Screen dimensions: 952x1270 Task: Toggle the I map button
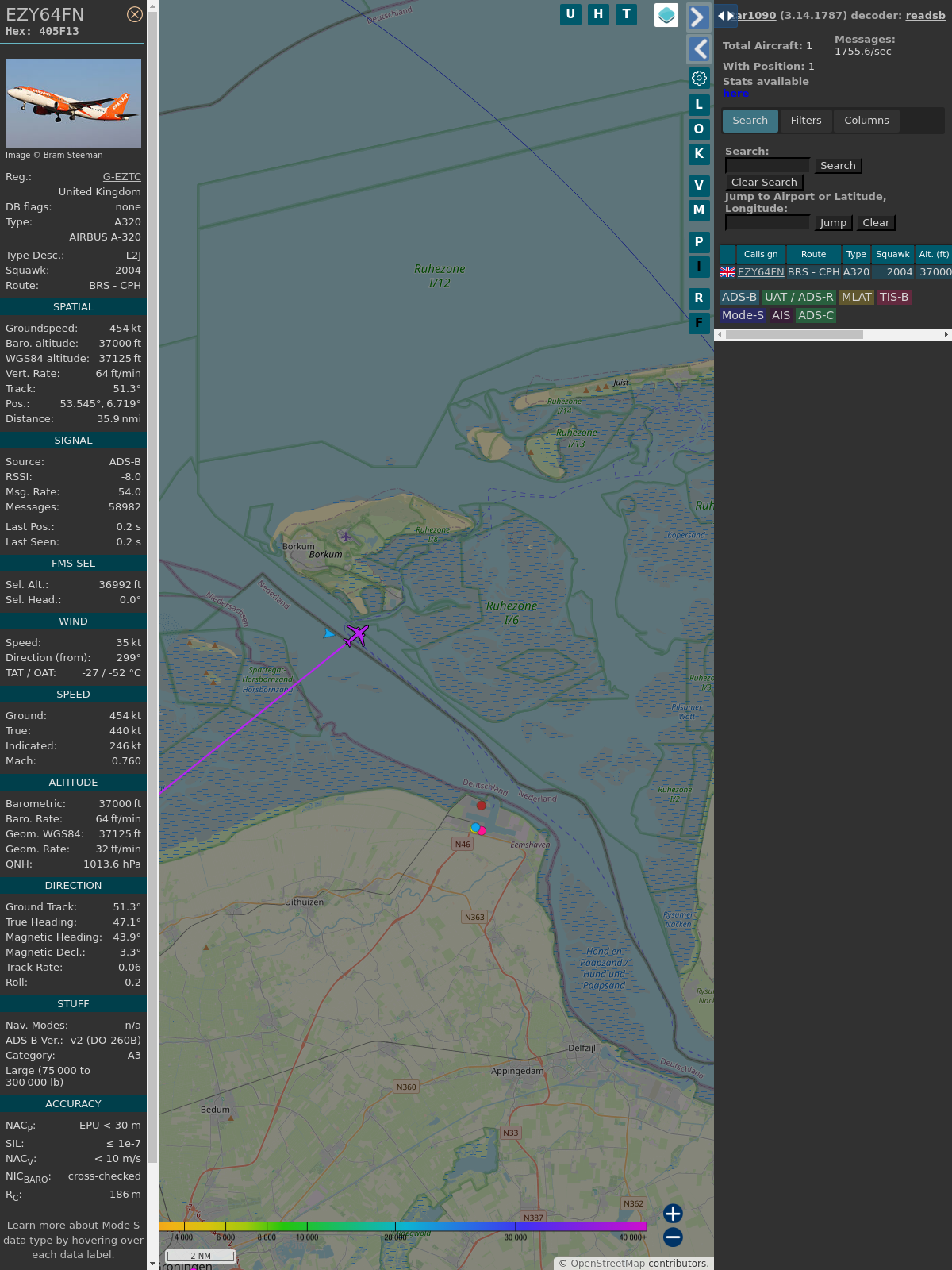(x=699, y=267)
